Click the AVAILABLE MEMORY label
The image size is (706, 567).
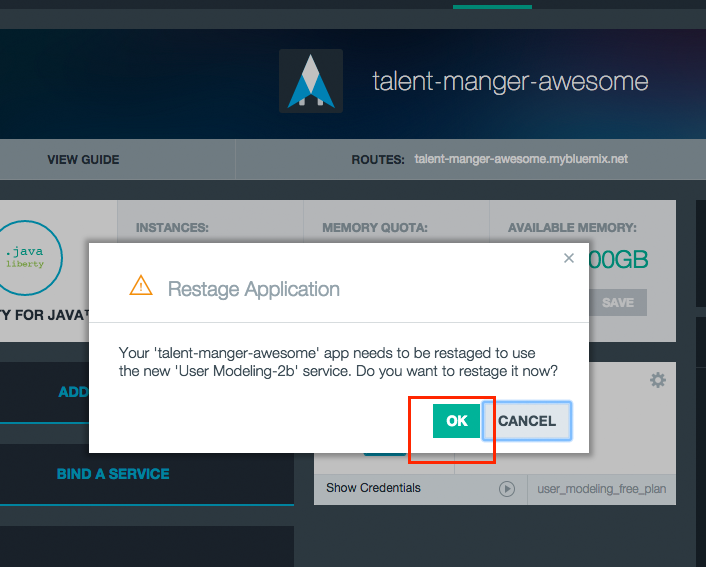click(x=572, y=227)
